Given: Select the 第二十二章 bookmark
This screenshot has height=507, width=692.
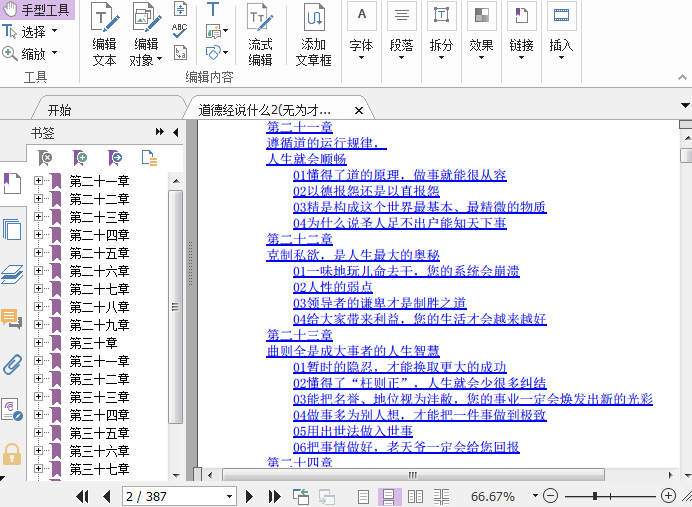Looking at the screenshot, I should [x=99, y=199].
